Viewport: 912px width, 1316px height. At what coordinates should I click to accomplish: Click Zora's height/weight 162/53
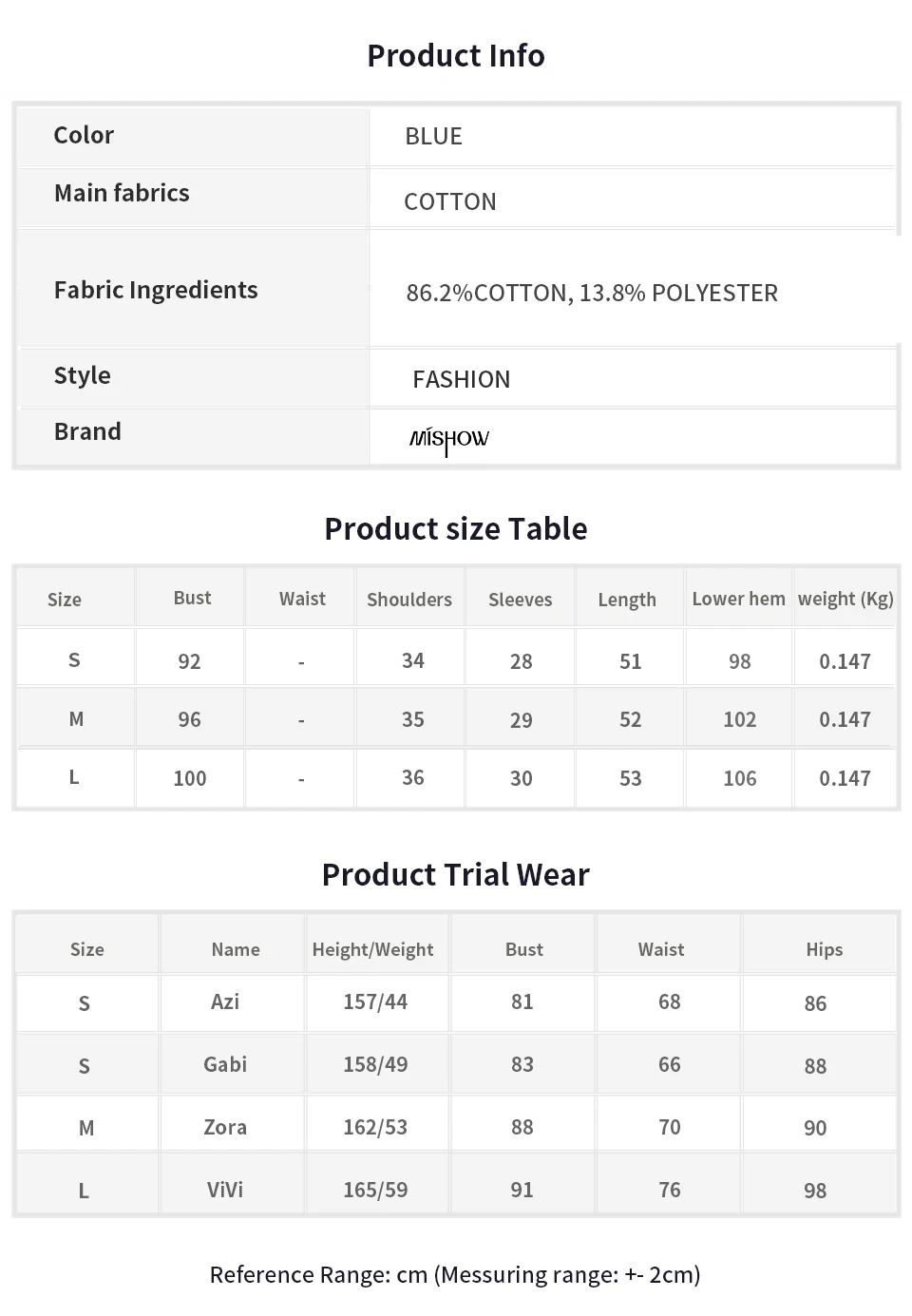[375, 1127]
